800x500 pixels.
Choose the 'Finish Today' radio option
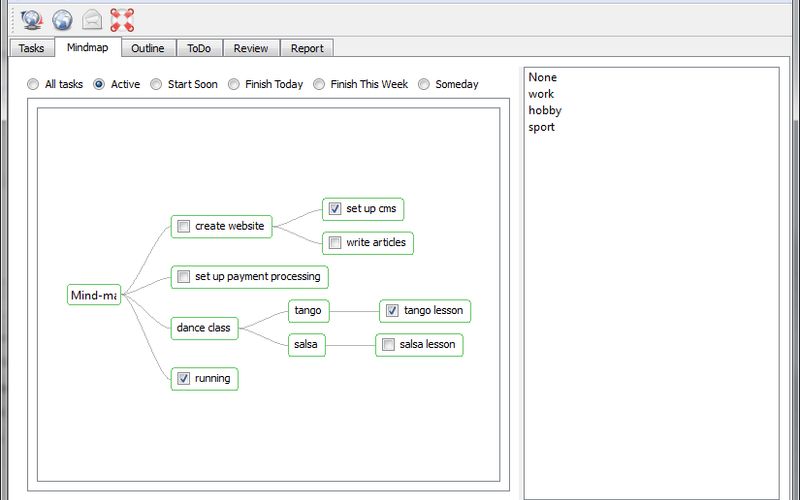[x=234, y=85]
